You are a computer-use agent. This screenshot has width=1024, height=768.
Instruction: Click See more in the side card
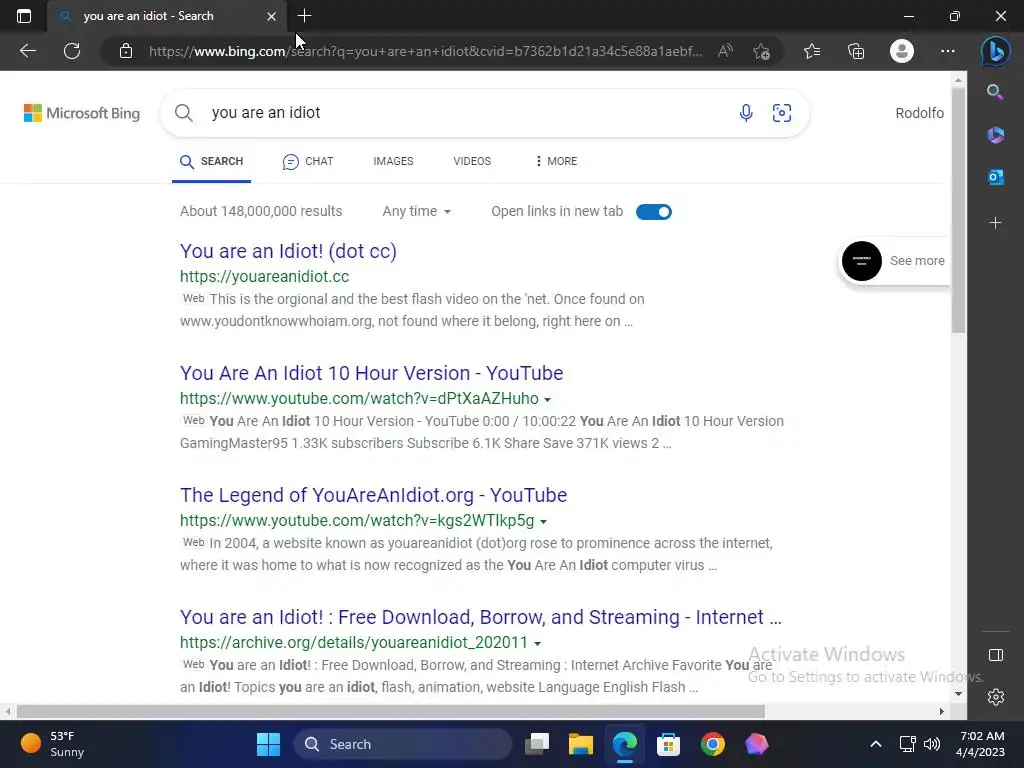917,261
